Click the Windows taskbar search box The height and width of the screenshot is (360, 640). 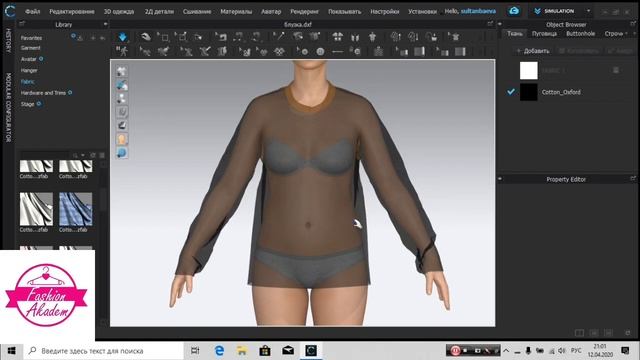pyautogui.click(x=103, y=351)
